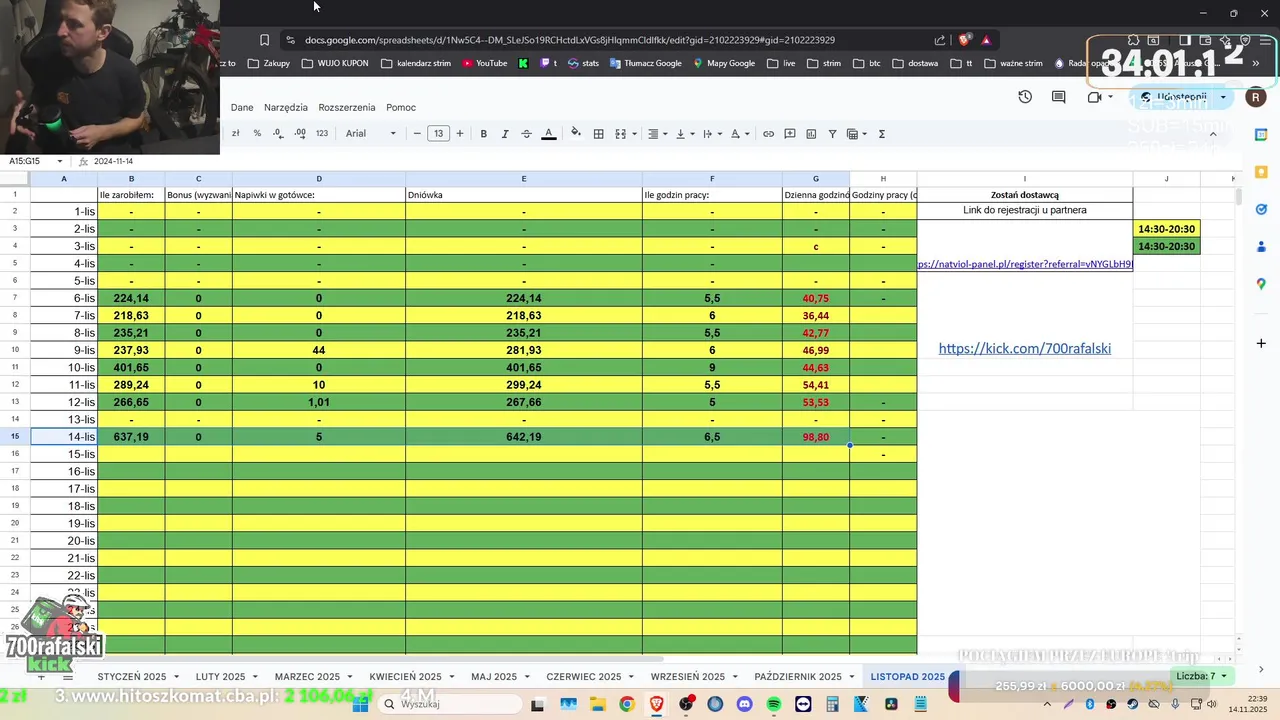The height and width of the screenshot is (720, 1280).
Task: Open the Liczba: 7 summary dropdown
Action: [x=1201, y=676]
